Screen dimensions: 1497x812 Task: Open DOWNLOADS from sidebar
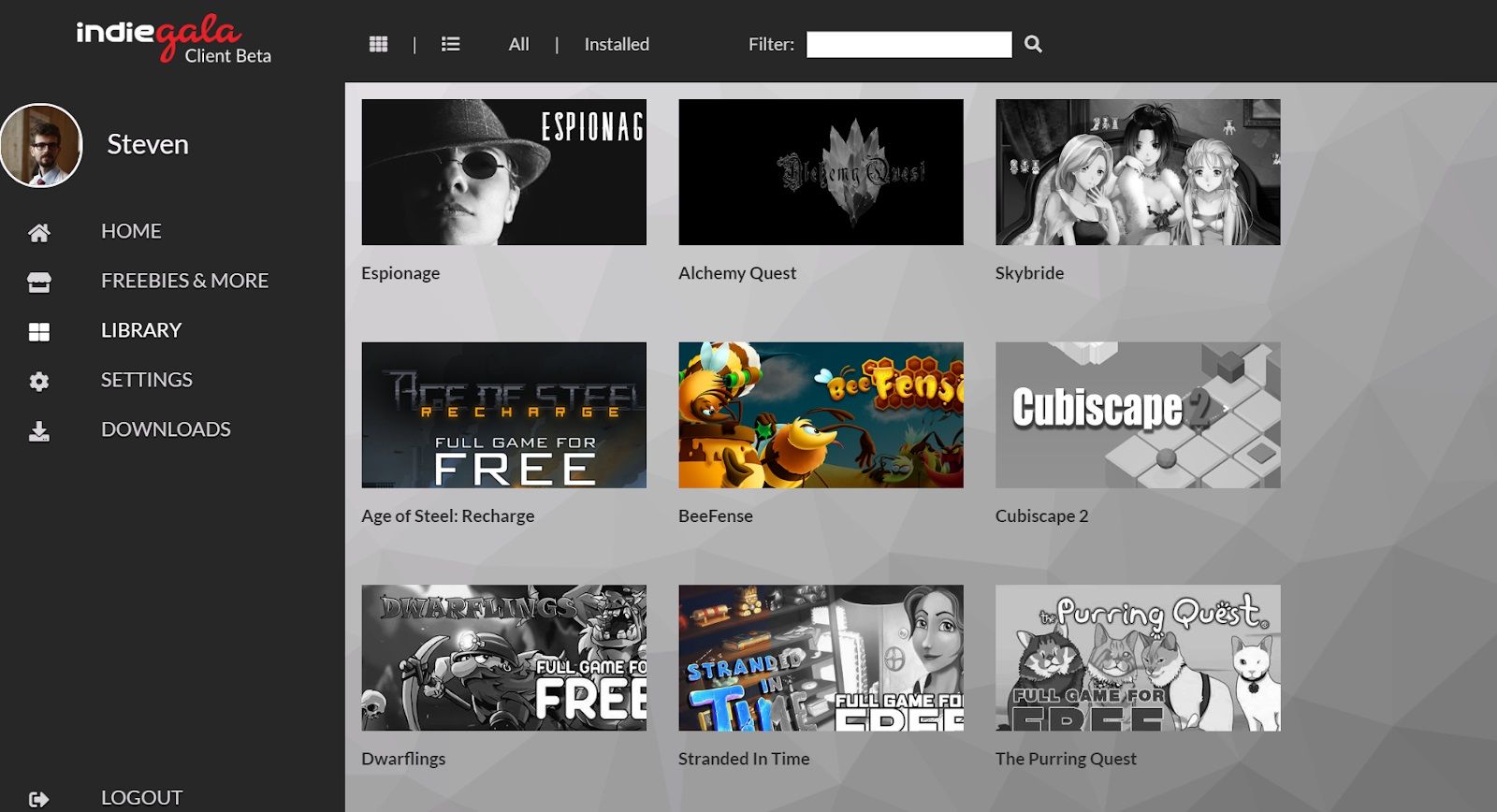[166, 429]
